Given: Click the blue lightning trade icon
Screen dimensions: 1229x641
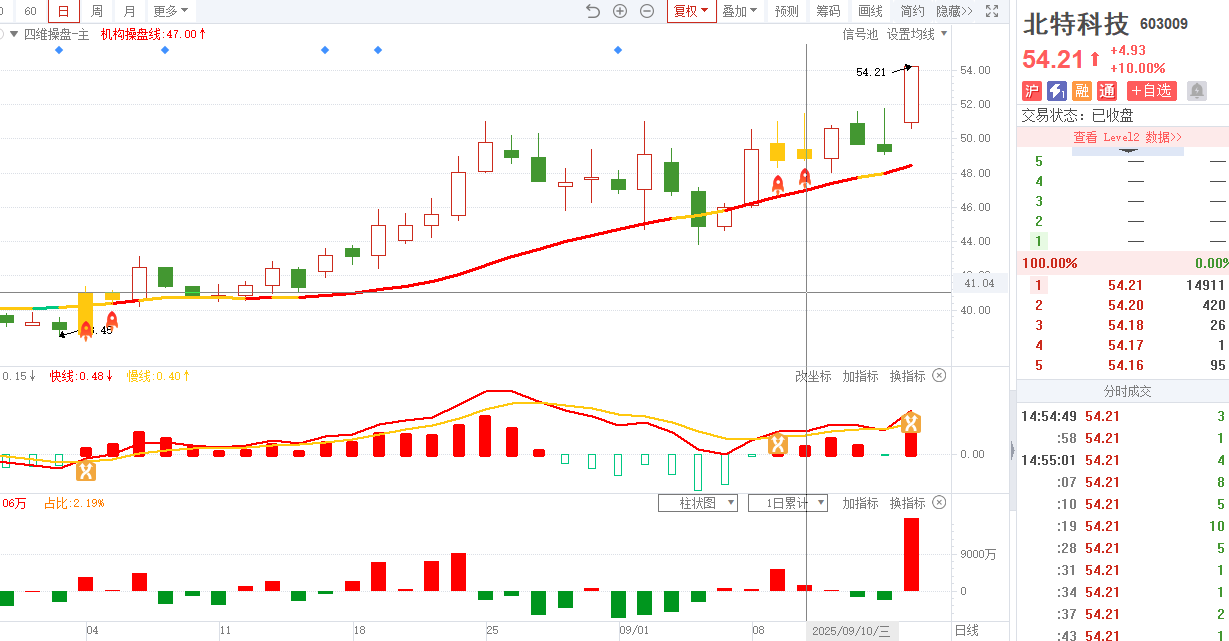Looking at the screenshot, I should point(1057,91).
